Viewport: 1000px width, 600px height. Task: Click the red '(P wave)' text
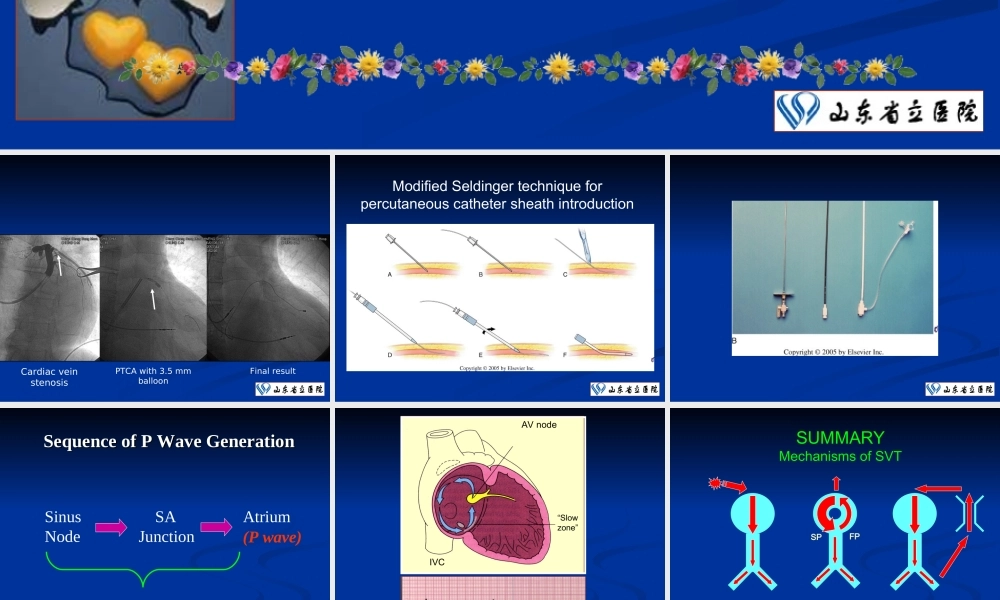point(272,537)
